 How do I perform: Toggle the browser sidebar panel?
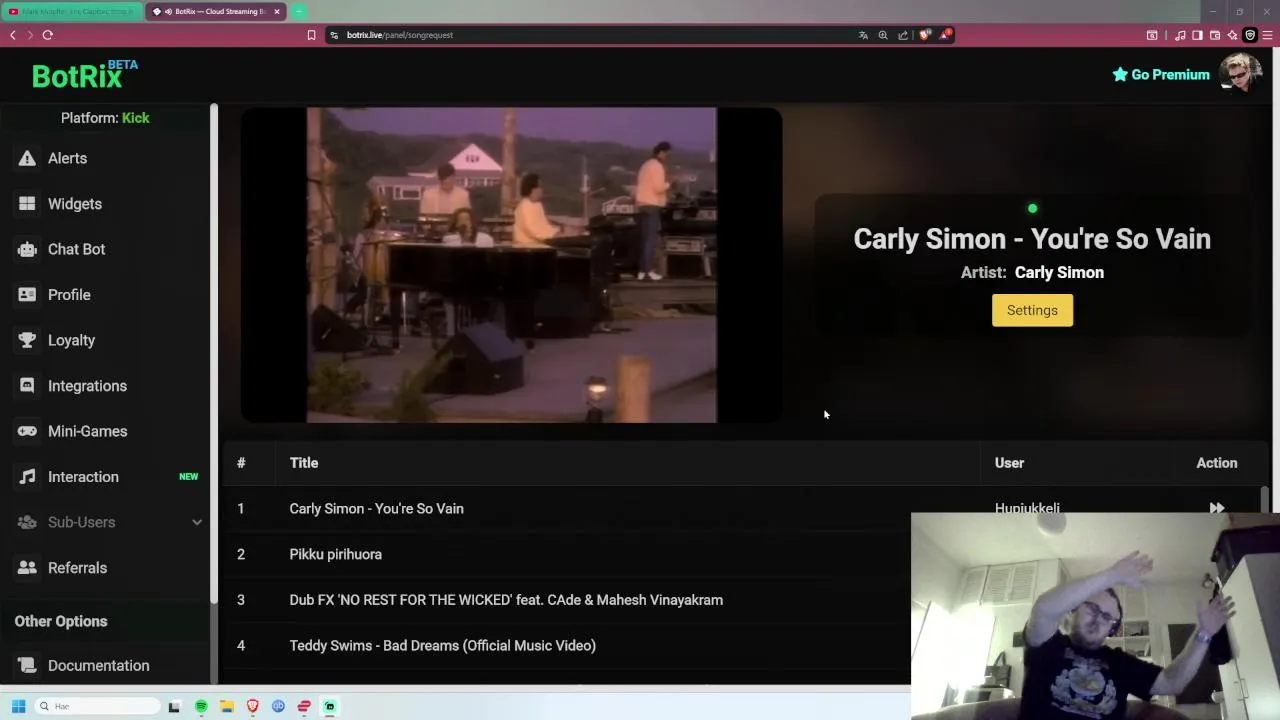click(1198, 35)
